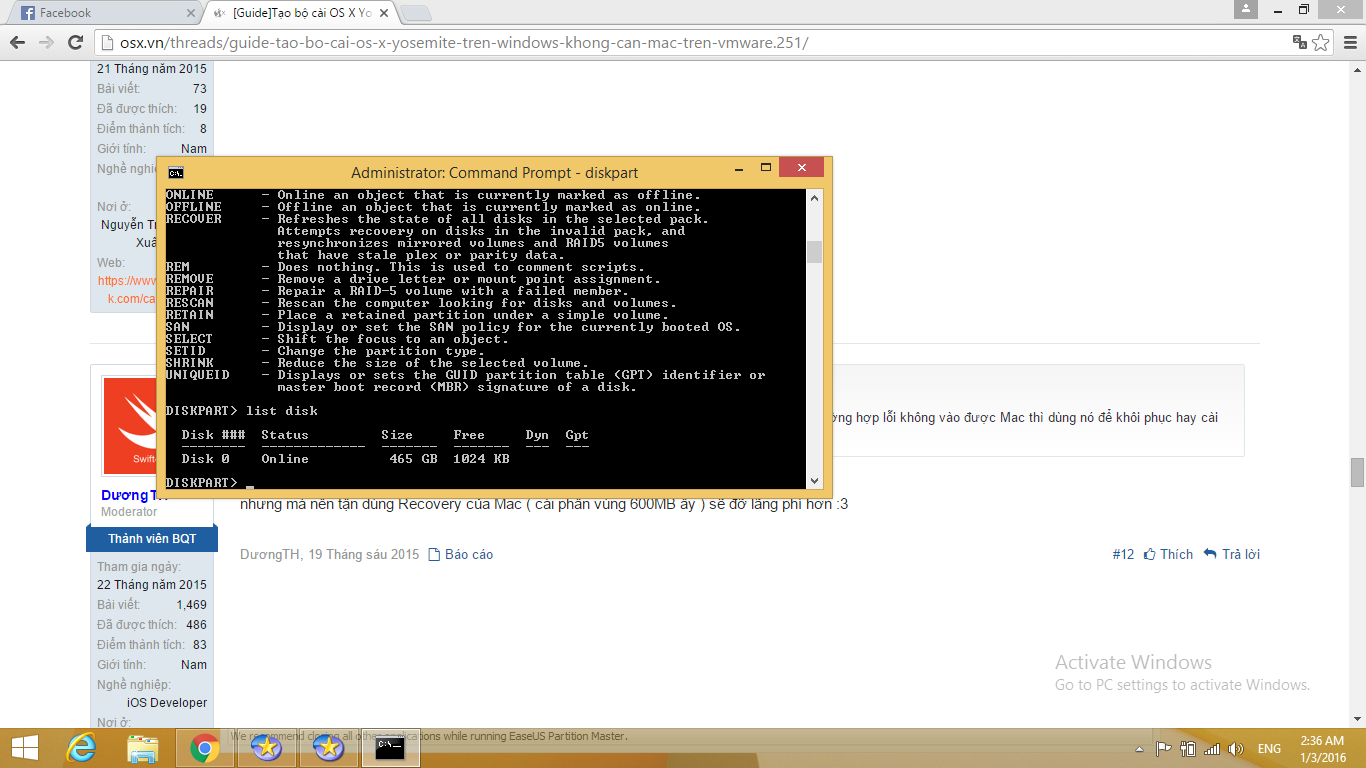Viewport: 1366px width, 768px height.
Task: Click the Chrome back arrow
Action: click(17, 43)
